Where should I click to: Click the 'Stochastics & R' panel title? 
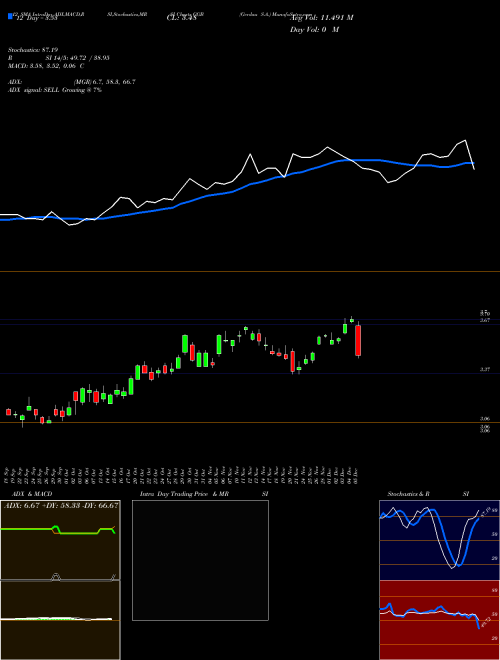pos(408,494)
